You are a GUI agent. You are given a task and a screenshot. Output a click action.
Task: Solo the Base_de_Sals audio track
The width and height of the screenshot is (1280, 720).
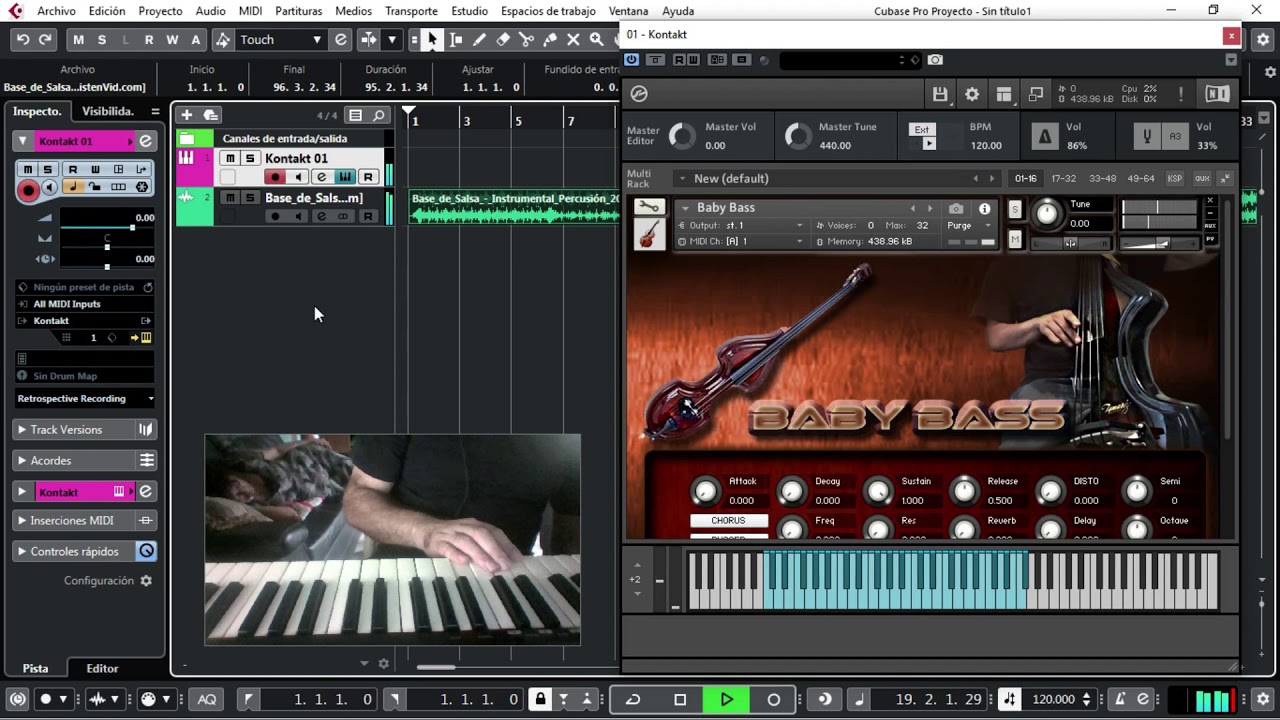[x=250, y=198]
